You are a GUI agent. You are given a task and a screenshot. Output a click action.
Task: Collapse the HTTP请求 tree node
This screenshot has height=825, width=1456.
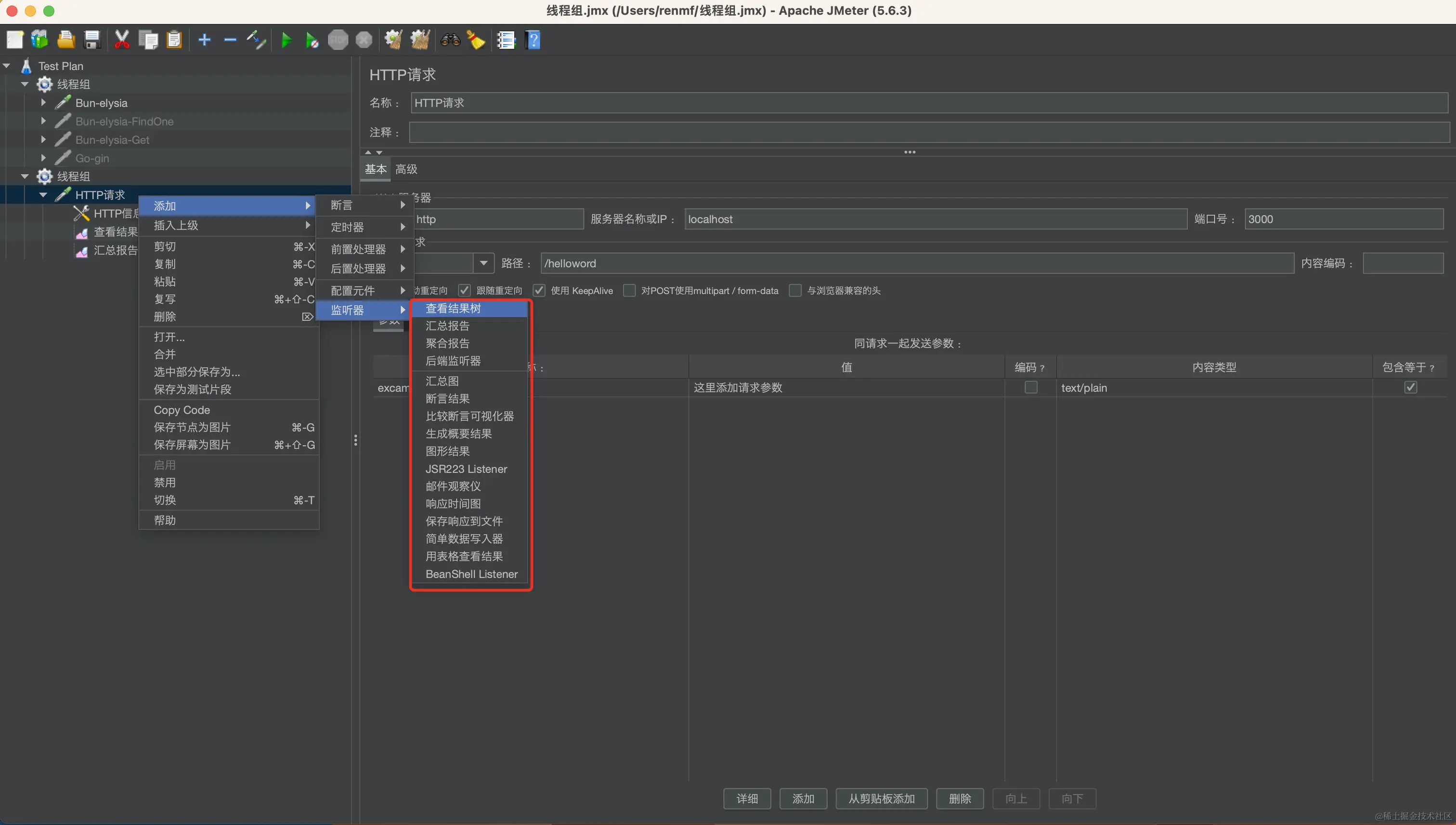click(44, 195)
